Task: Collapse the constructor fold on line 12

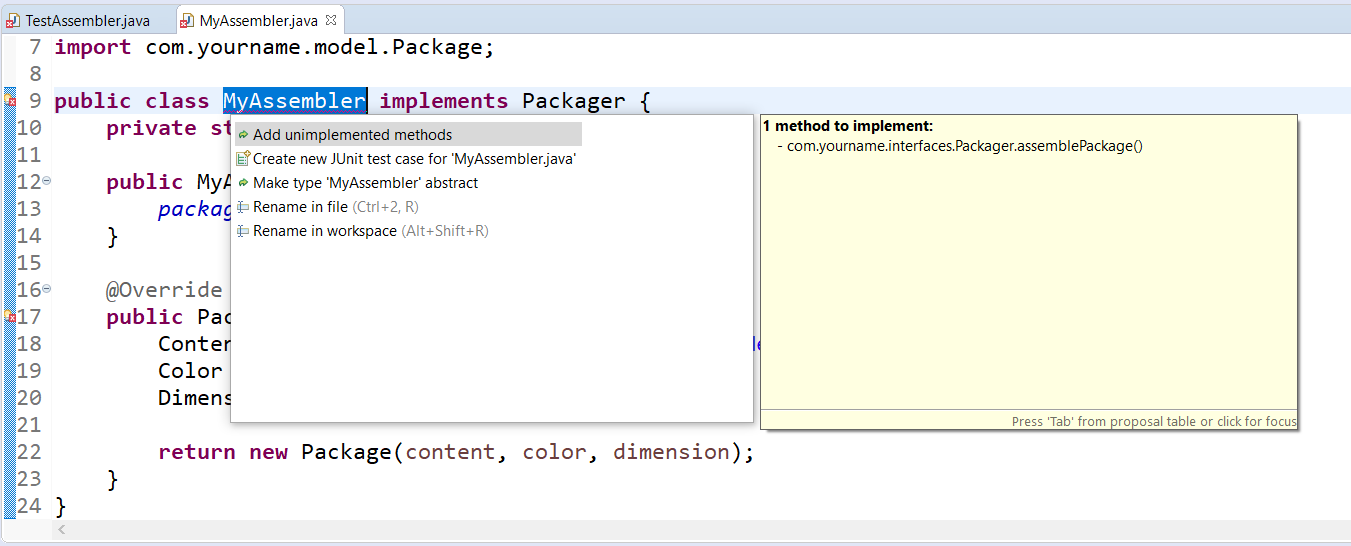Action: coord(47,181)
